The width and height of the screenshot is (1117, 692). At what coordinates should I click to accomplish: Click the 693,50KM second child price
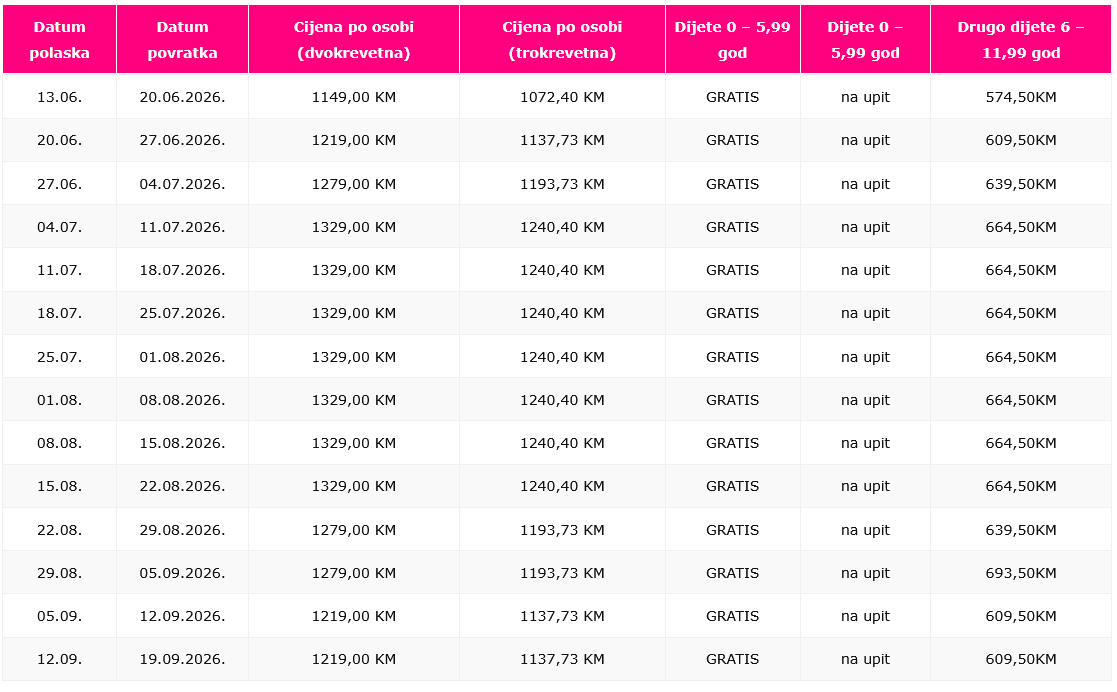tap(1020, 573)
